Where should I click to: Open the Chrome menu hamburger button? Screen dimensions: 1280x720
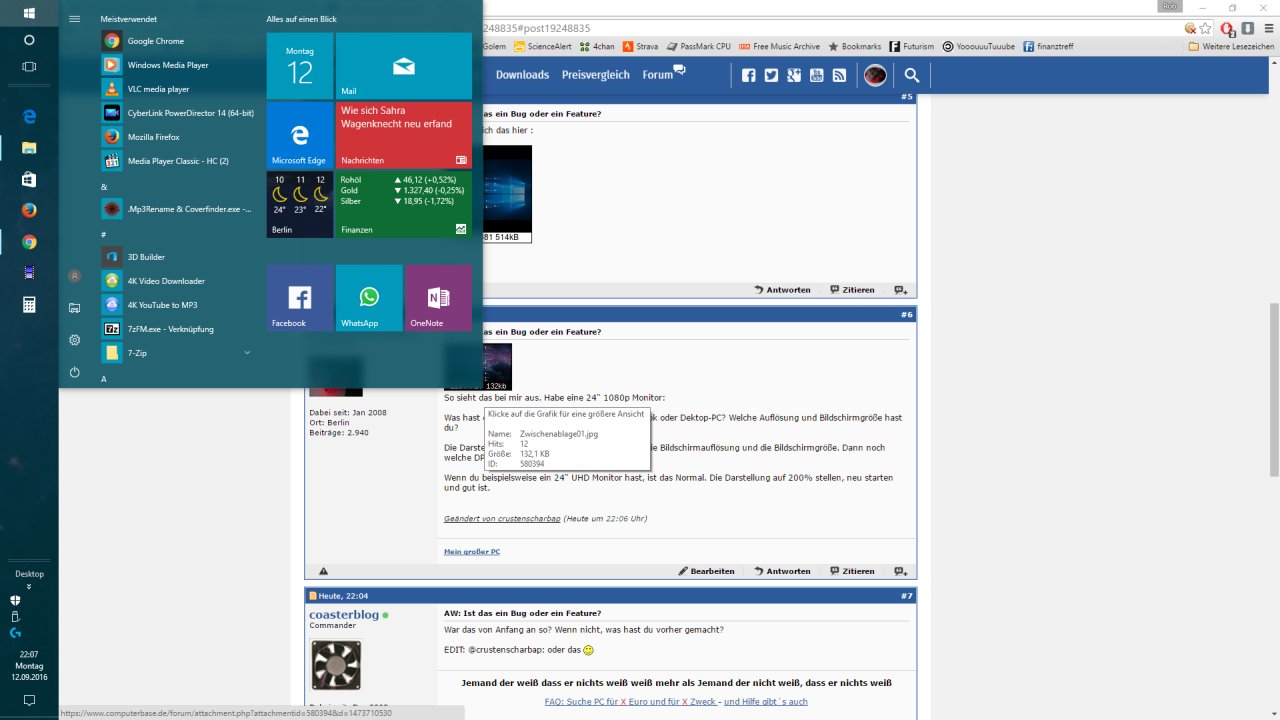(x=1267, y=28)
